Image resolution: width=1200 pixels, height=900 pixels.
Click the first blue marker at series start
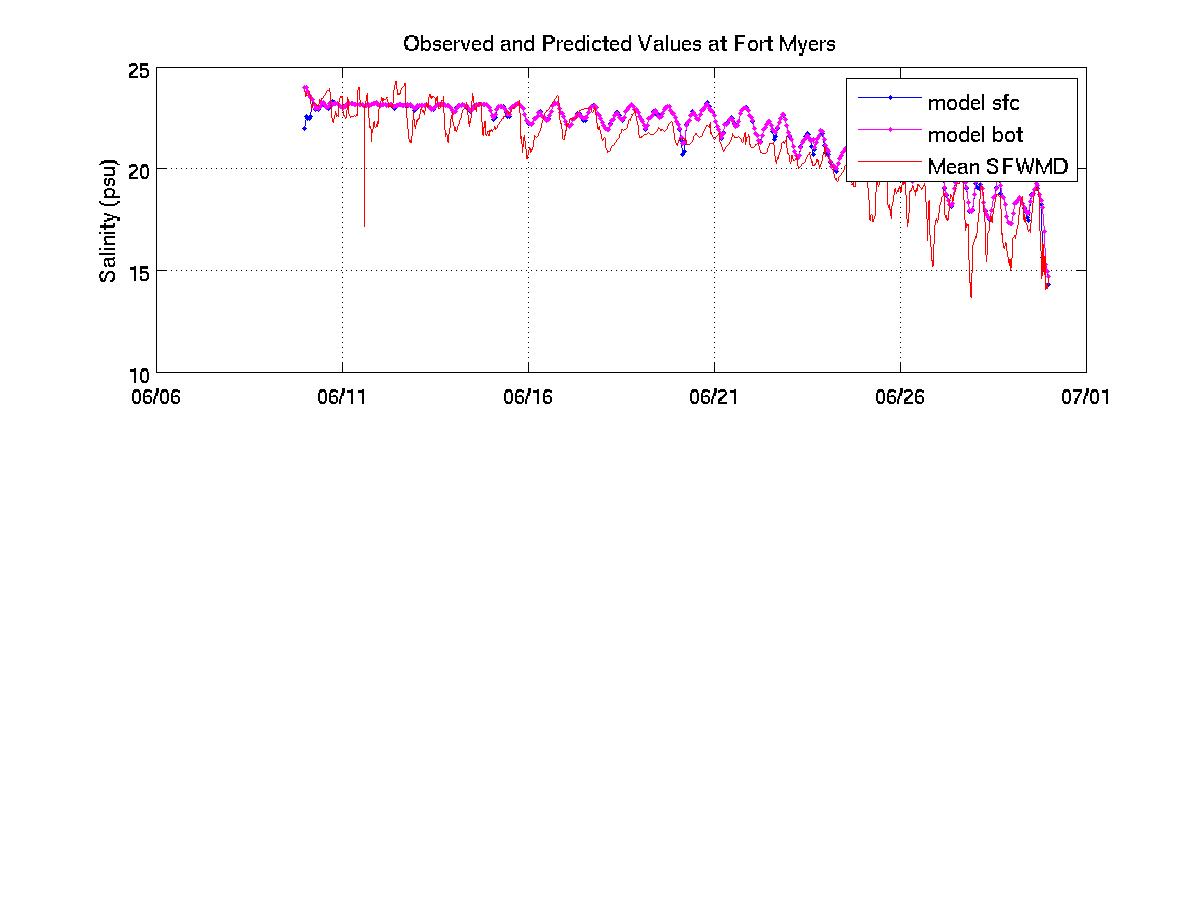click(304, 128)
